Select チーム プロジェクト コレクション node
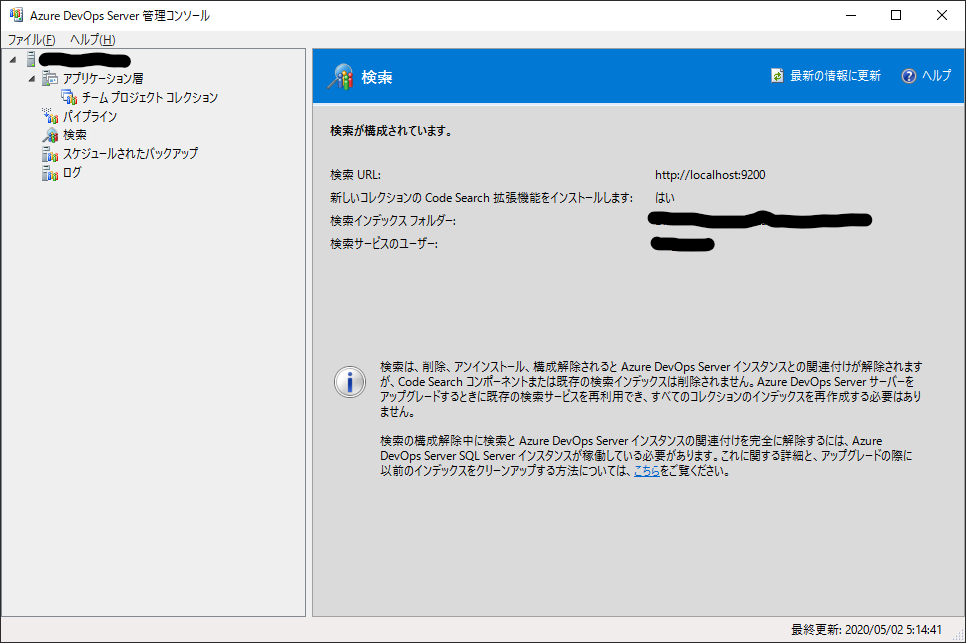The width and height of the screenshot is (966, 643). pyautogui.click(x=150, y=97)
